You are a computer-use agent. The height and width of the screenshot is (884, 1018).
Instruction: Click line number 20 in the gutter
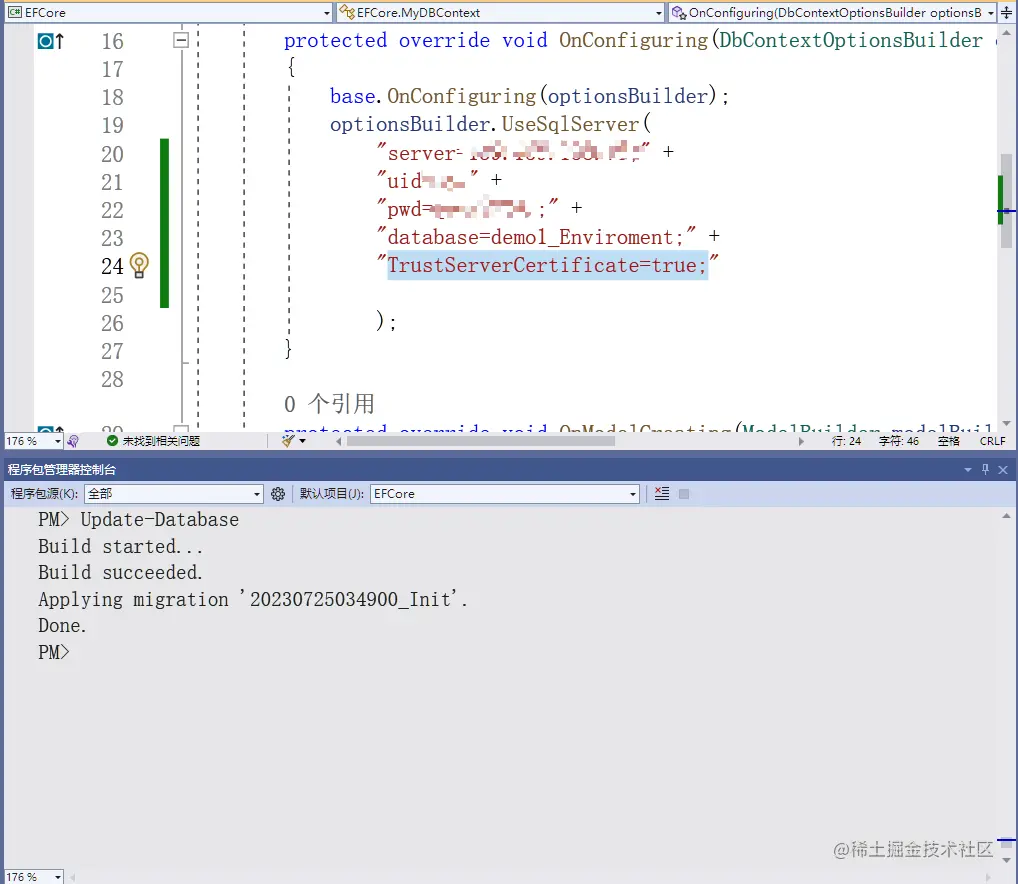112,154
